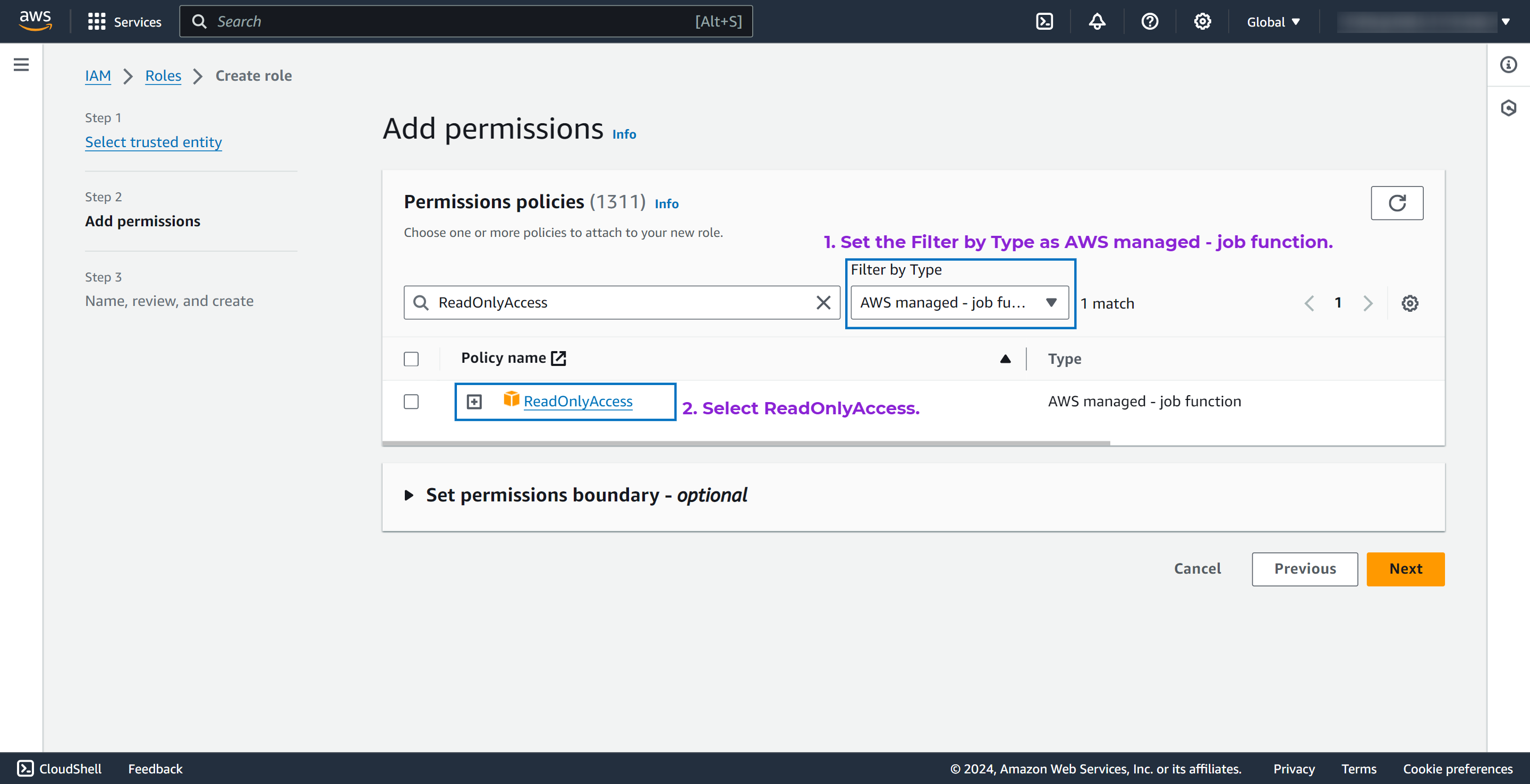Click the Roles breadcrumb navigation link
Screen dimensions: 1530x784
click(162, 75)
